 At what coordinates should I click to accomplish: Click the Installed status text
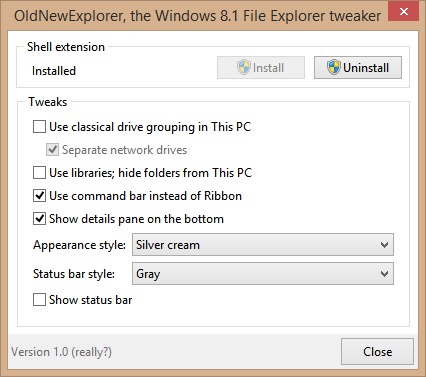click(54, 71)
